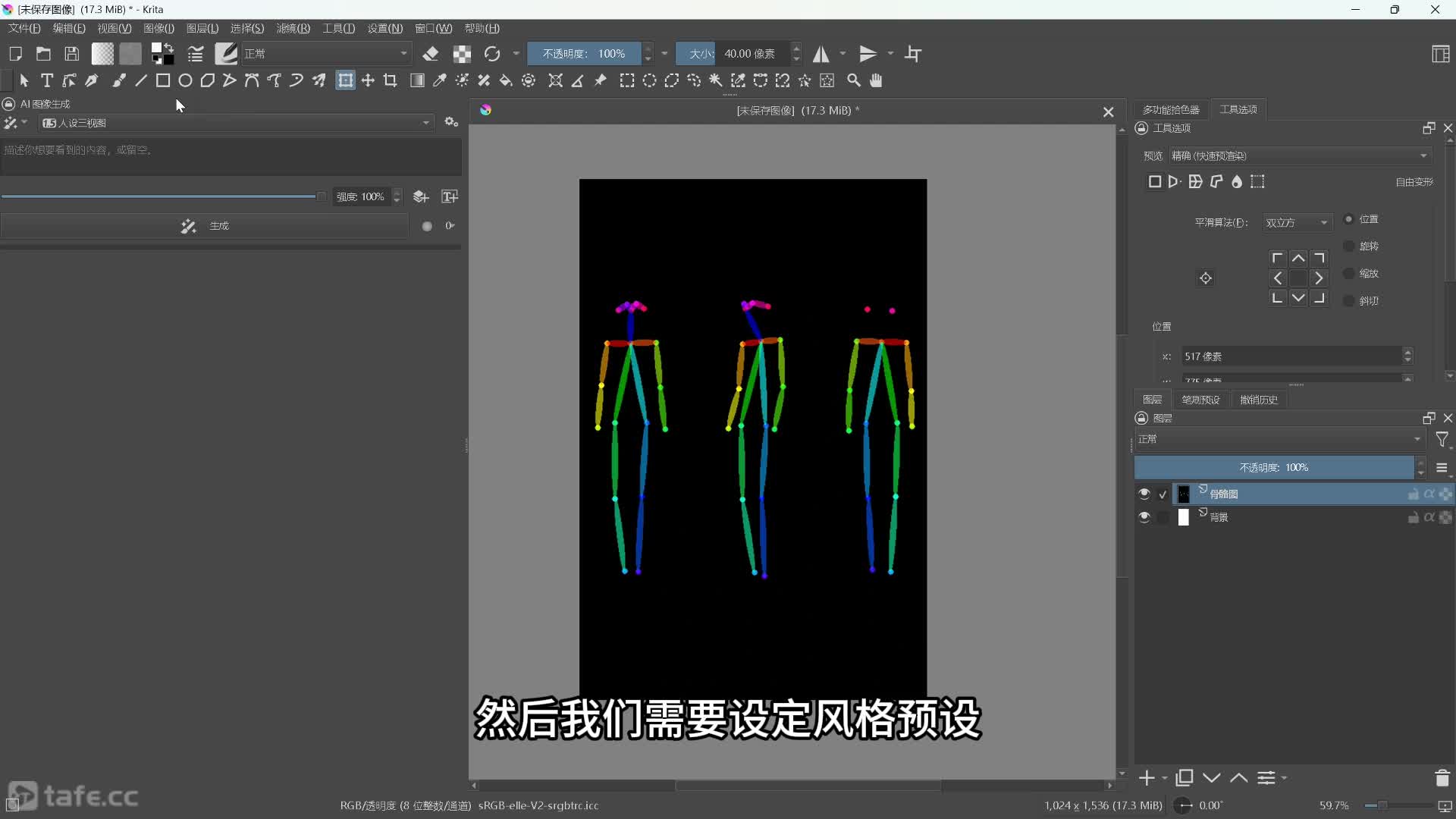Select the Rectangular Selection tool
1456x819 pixels.
tap(627, 80)
